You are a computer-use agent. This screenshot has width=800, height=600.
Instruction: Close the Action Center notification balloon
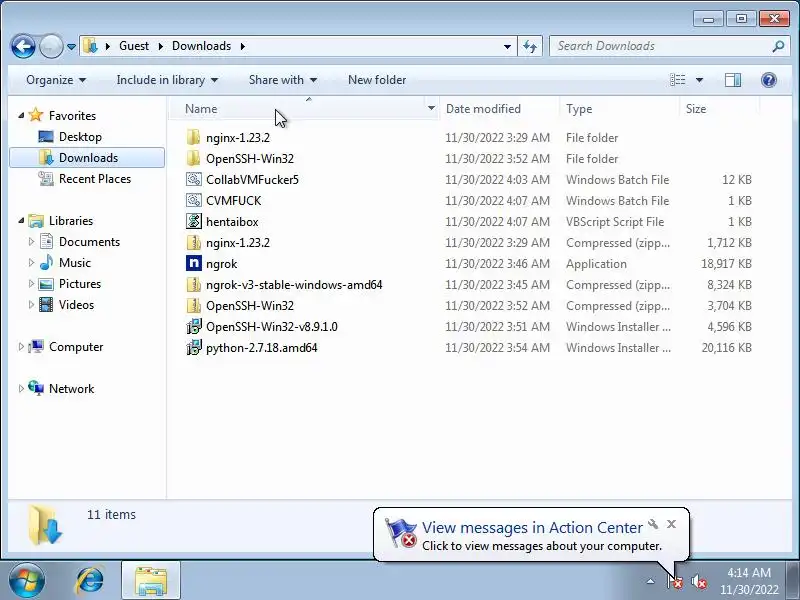click(671, 524)
